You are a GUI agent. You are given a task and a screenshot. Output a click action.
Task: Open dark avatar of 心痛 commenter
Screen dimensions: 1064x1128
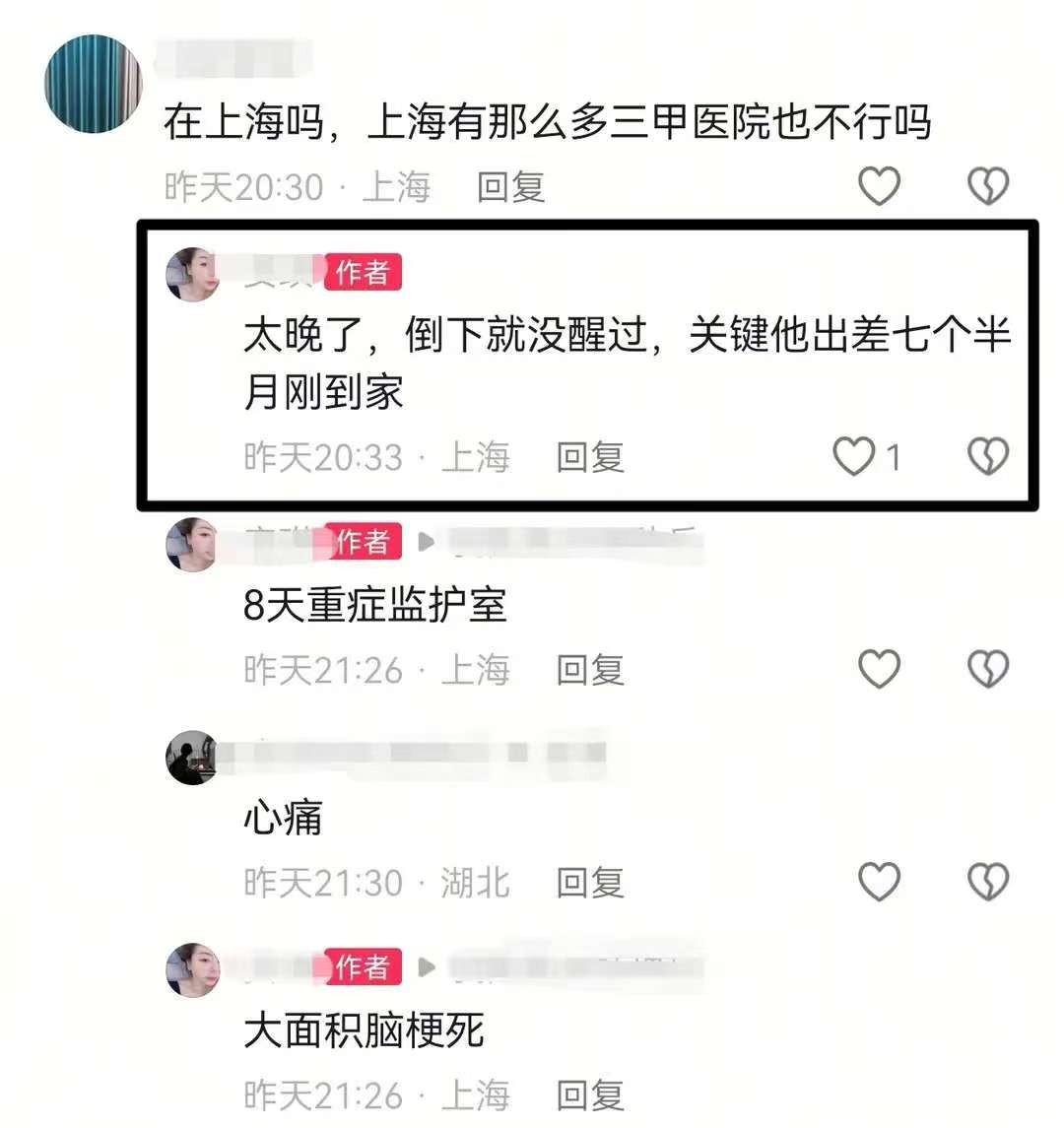(x=193, y=758)
